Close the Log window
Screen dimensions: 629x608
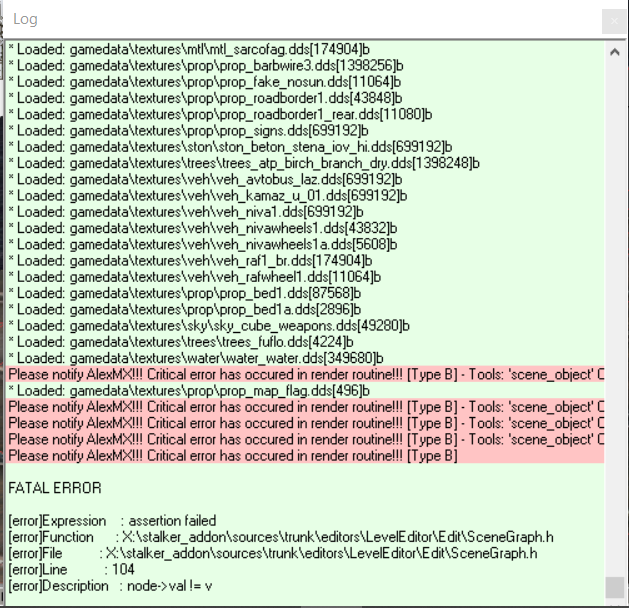point(614,21)
